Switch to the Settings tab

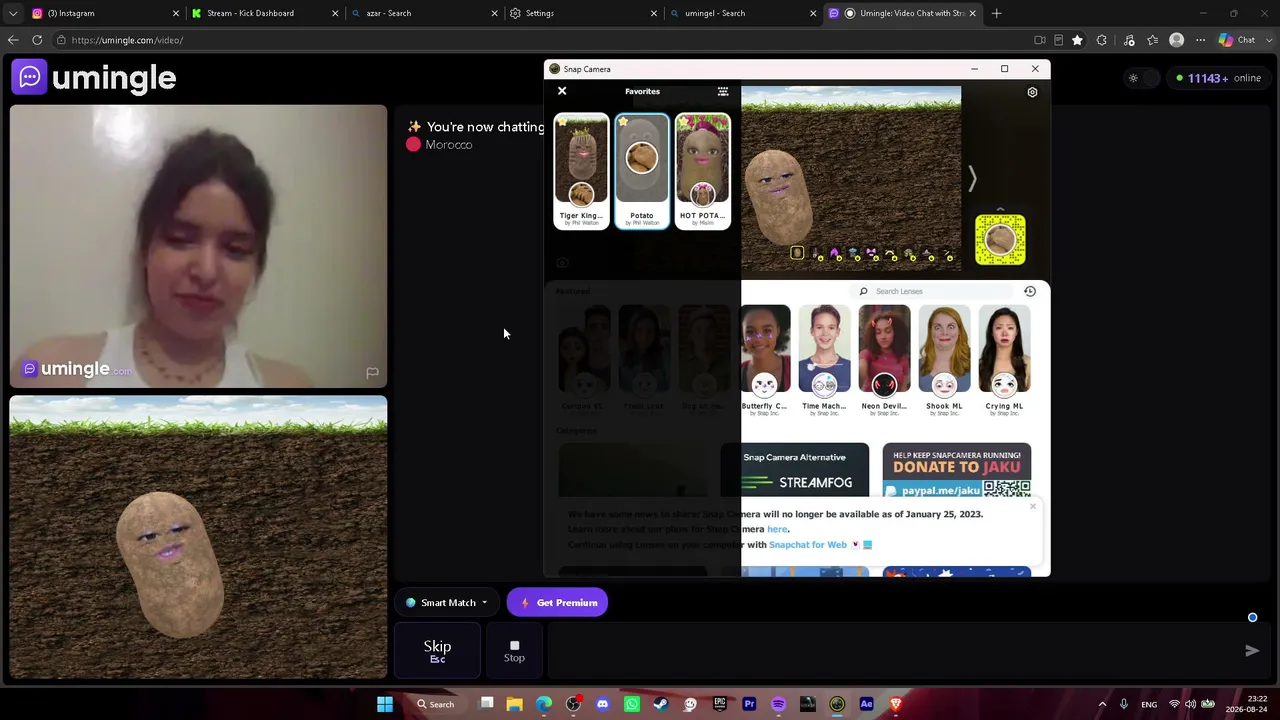tap(583, 13)
